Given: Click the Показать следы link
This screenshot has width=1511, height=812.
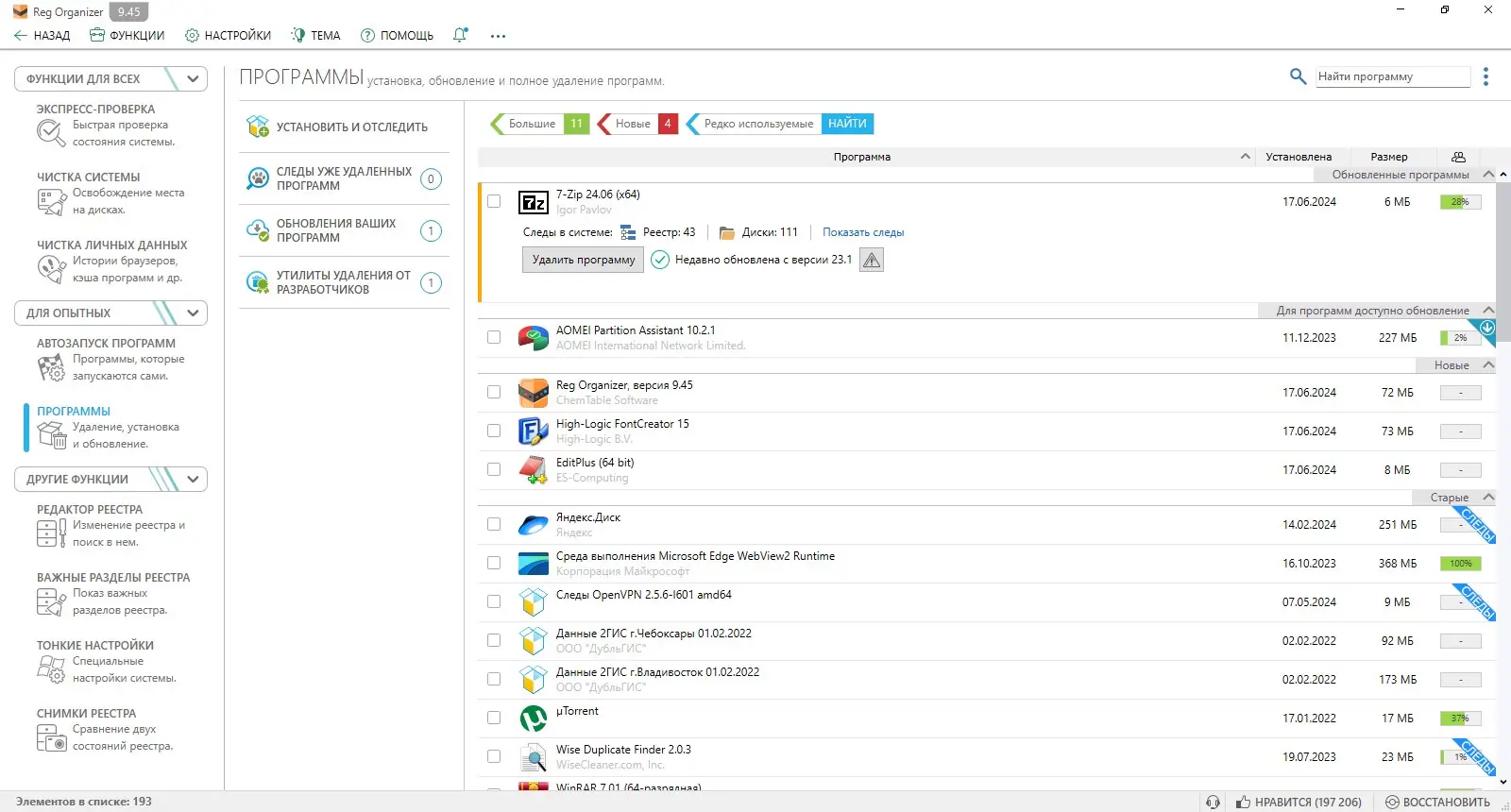Looking at the screenshot, I should [x=863, y=232].
